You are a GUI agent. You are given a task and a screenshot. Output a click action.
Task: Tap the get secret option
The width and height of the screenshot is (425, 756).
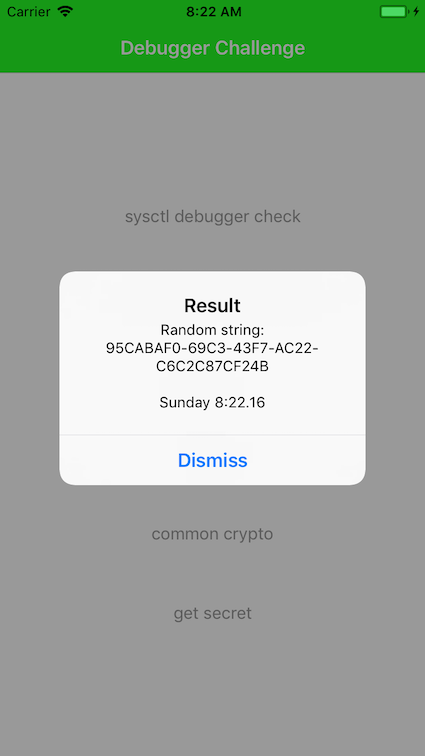(212, 613)
